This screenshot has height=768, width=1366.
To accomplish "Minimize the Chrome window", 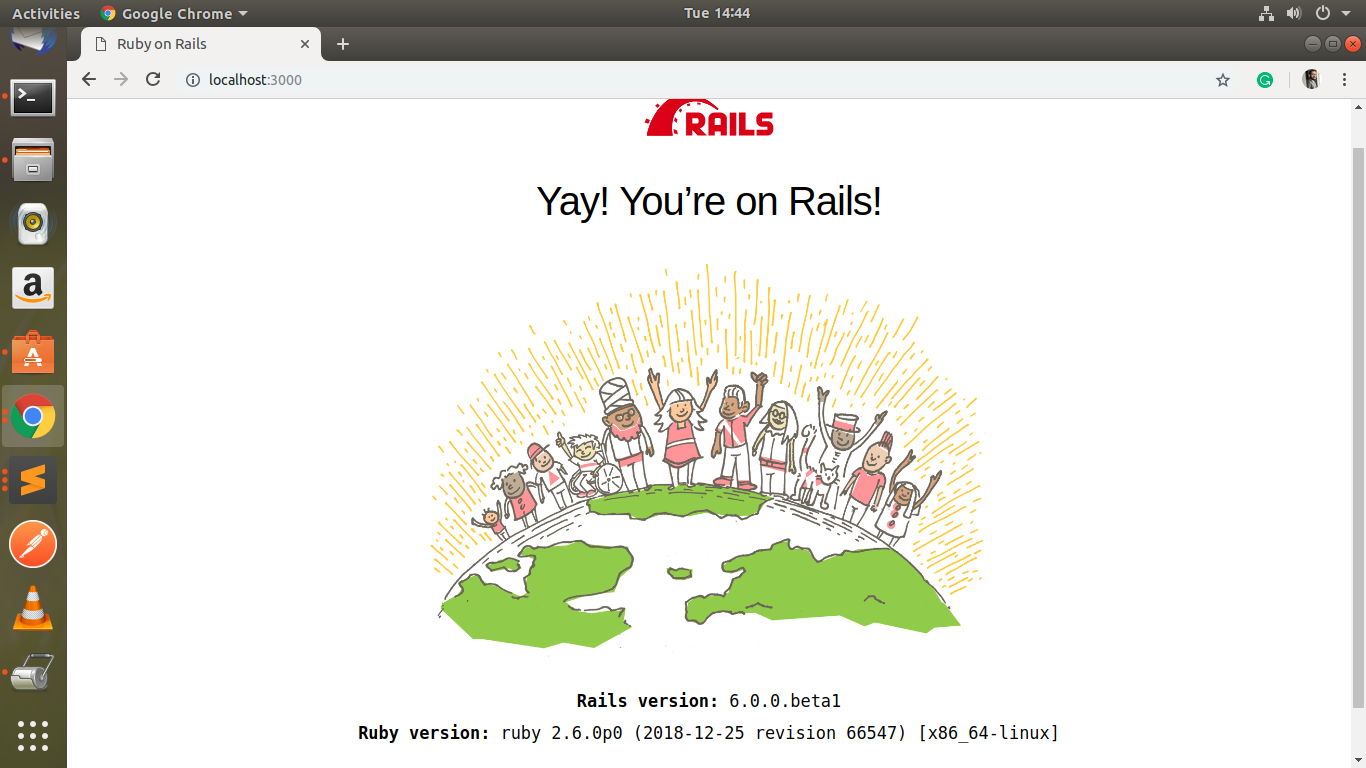I will (1313, 44).
